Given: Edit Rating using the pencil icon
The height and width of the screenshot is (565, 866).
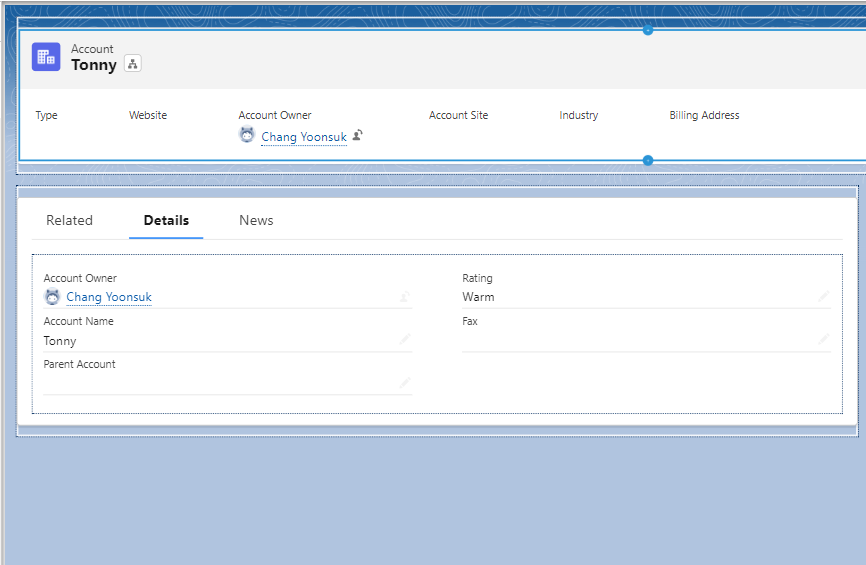Looking at the screenshot, I should pyautogui.click(x=823, y=297).
